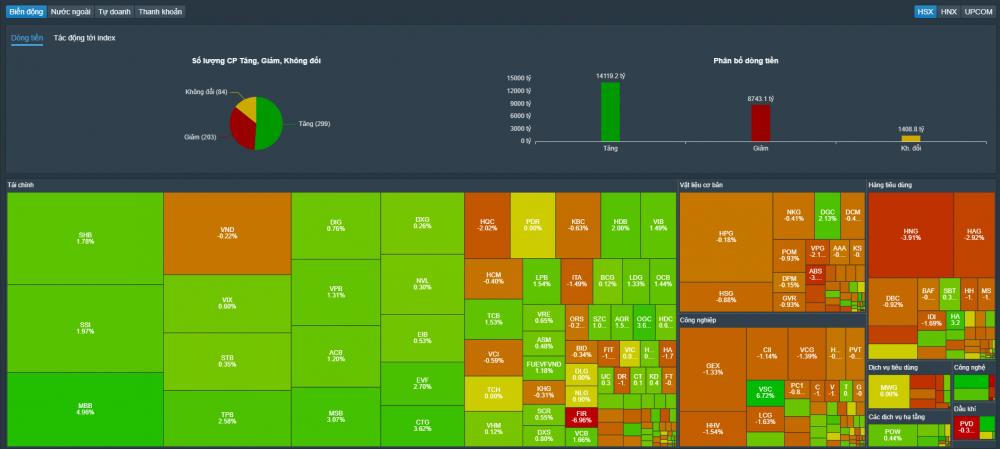Select the HCM -0.40% tile
The image size is (1000, 449).
click(x=493, y=279)
